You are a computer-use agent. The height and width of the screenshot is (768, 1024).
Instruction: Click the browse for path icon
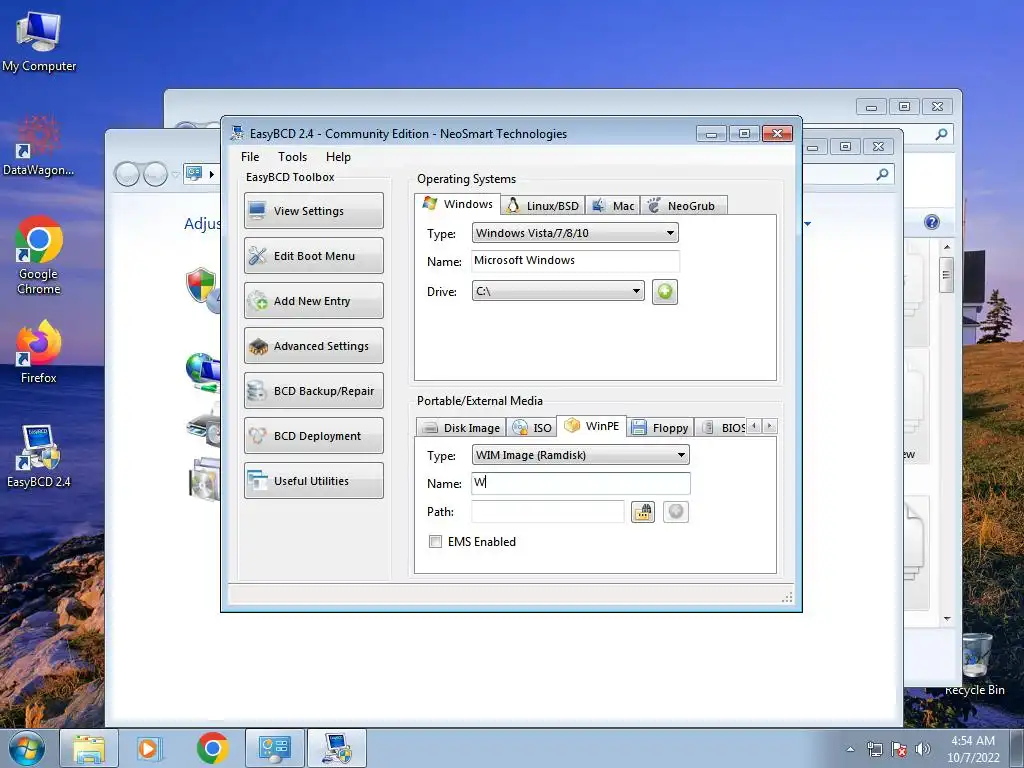tap(643, 512)
